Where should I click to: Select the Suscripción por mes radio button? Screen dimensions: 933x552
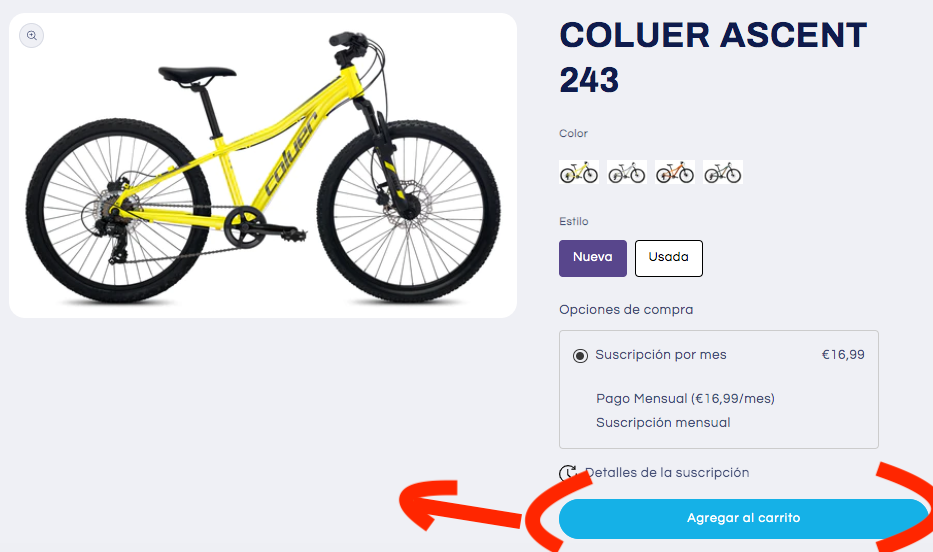(580, 356)
